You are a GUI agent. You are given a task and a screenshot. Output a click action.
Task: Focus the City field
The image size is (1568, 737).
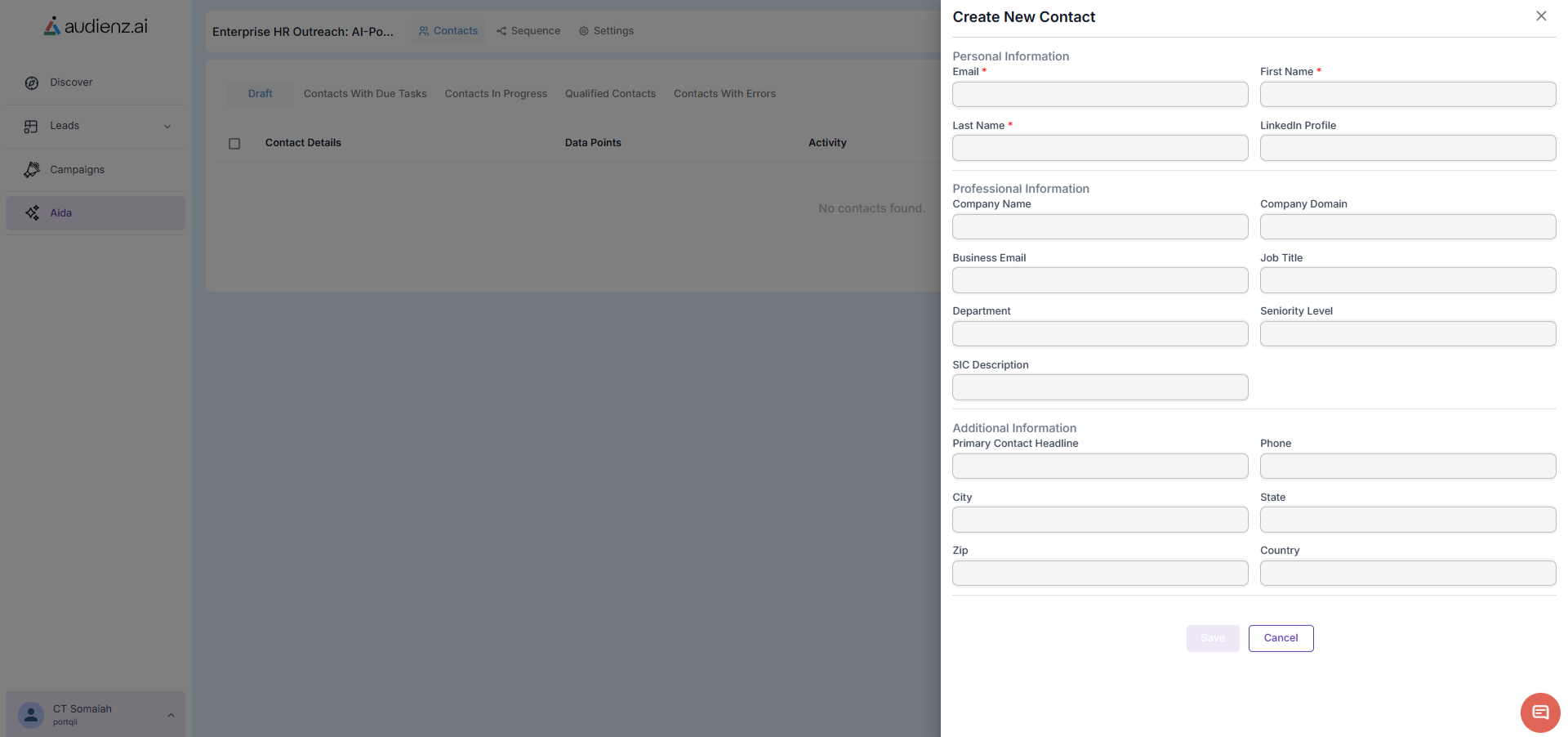1100,520
